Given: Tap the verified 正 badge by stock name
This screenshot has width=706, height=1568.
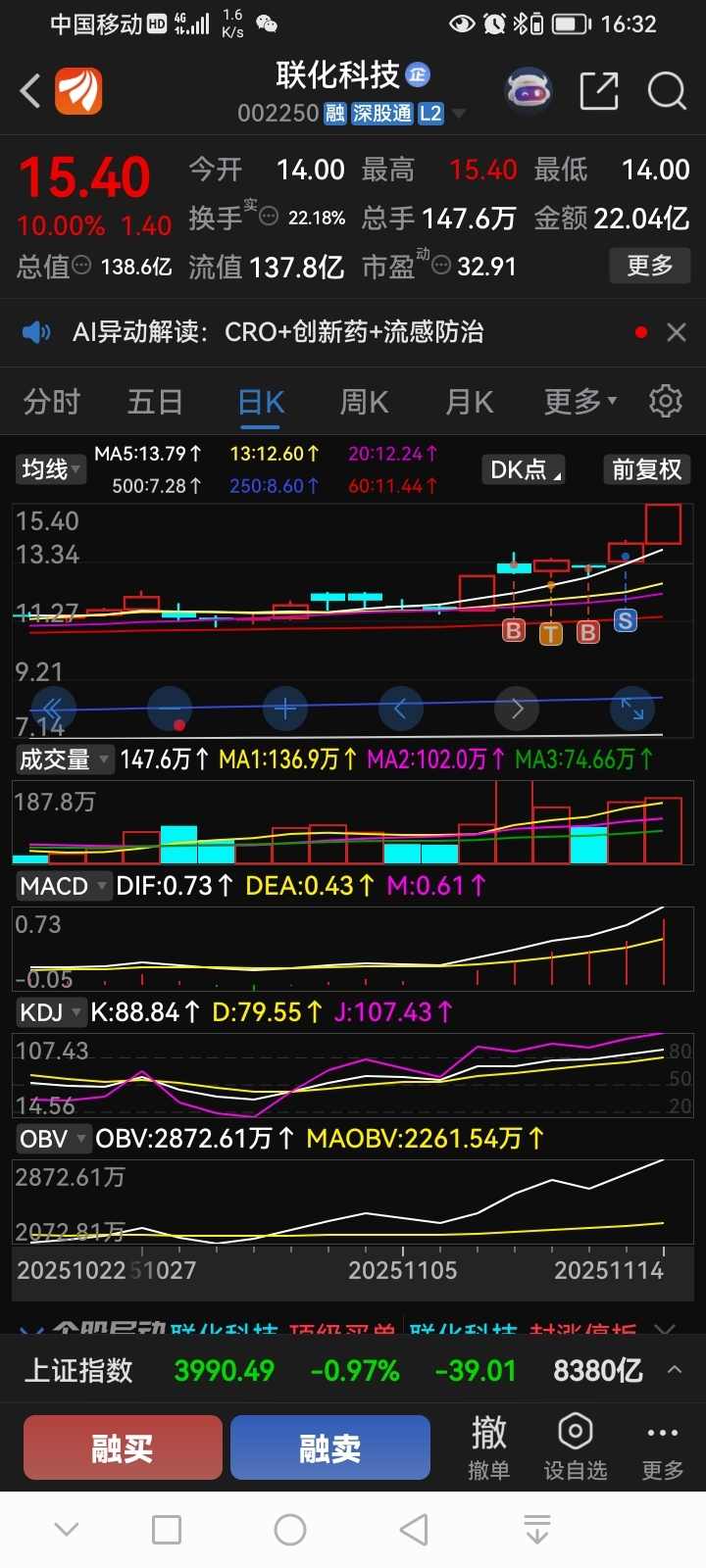Looking at the screenshot, I should point(418,74).
